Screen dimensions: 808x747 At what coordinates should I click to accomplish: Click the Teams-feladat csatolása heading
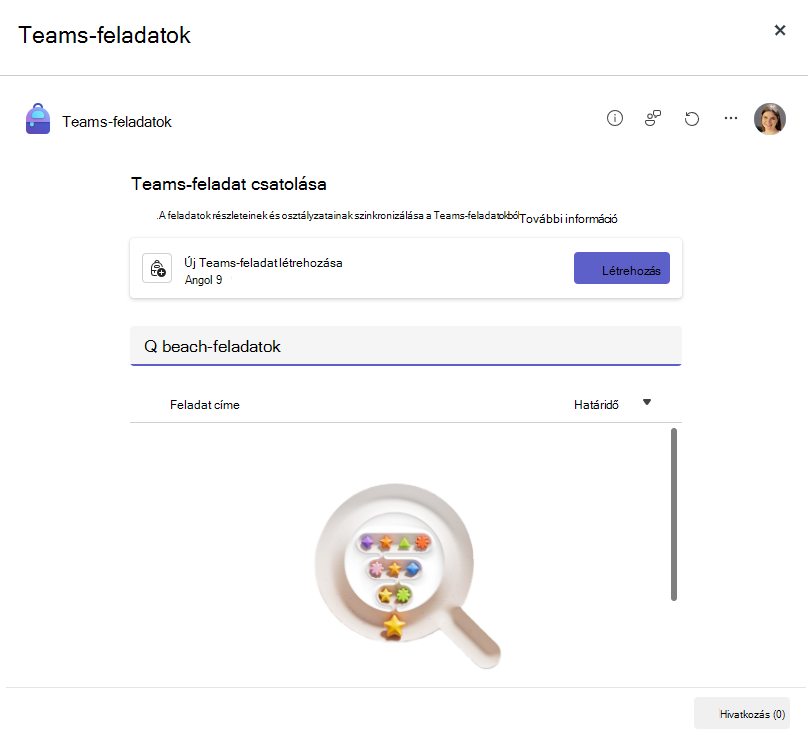click(x=229, y=184)
